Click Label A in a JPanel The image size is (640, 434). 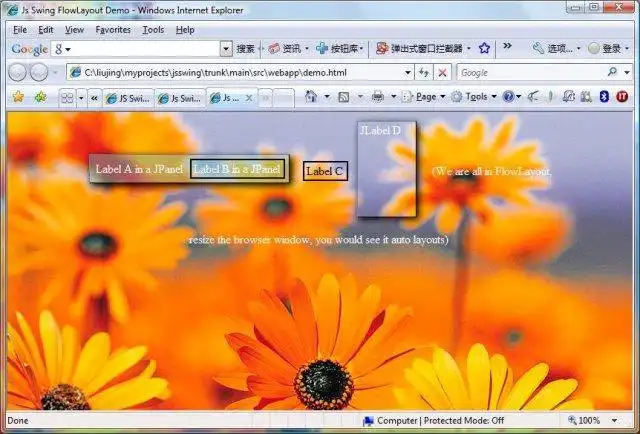tap(139, 169)
